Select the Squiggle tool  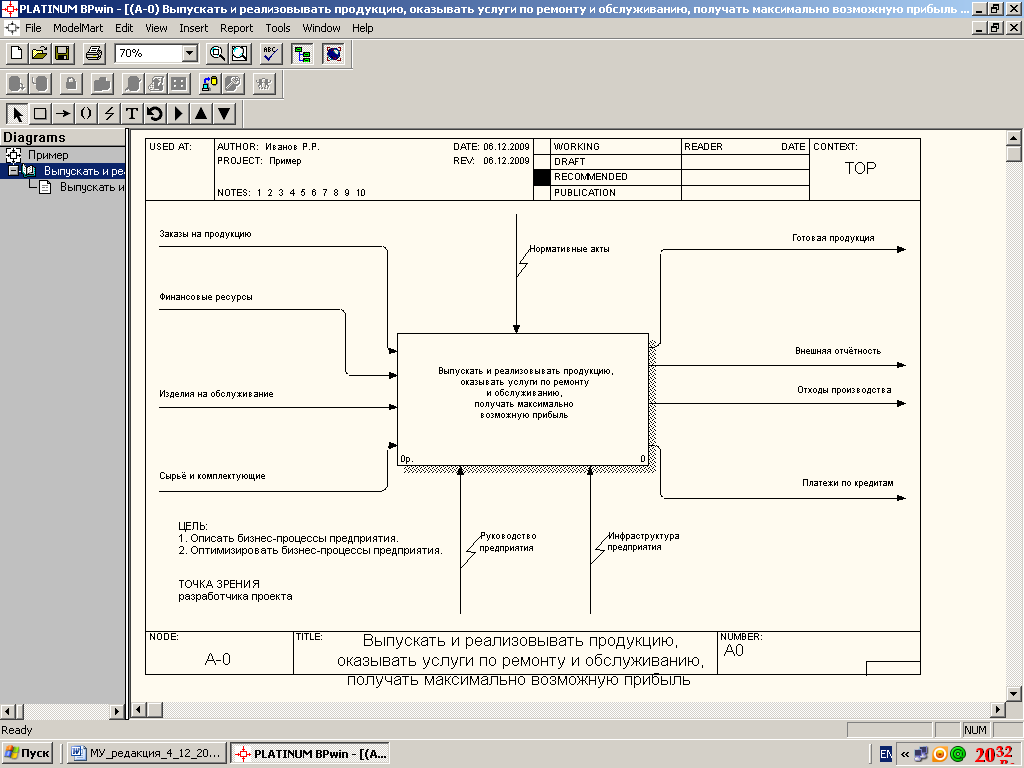tap(86, 114)
